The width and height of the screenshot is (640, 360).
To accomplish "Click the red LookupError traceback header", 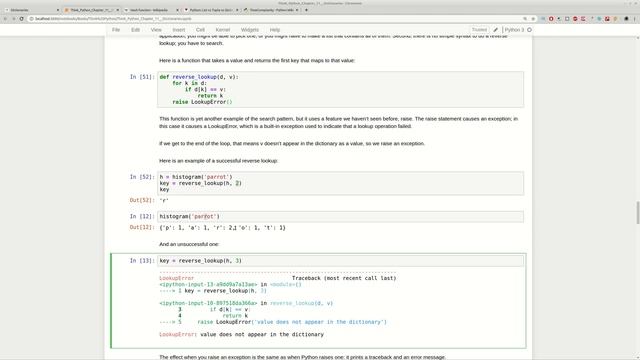I will point(177,278).
